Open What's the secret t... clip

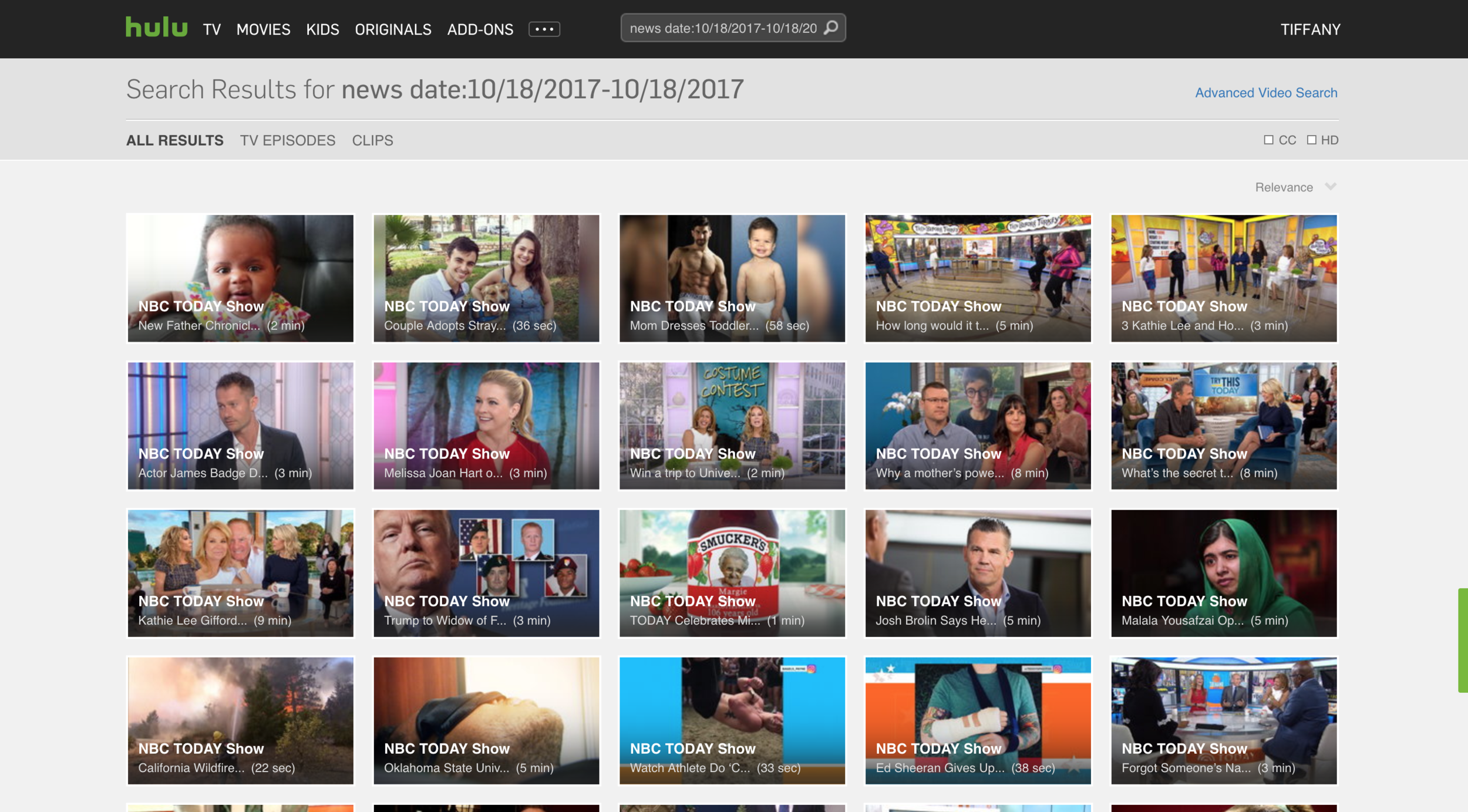point(1224,425)
